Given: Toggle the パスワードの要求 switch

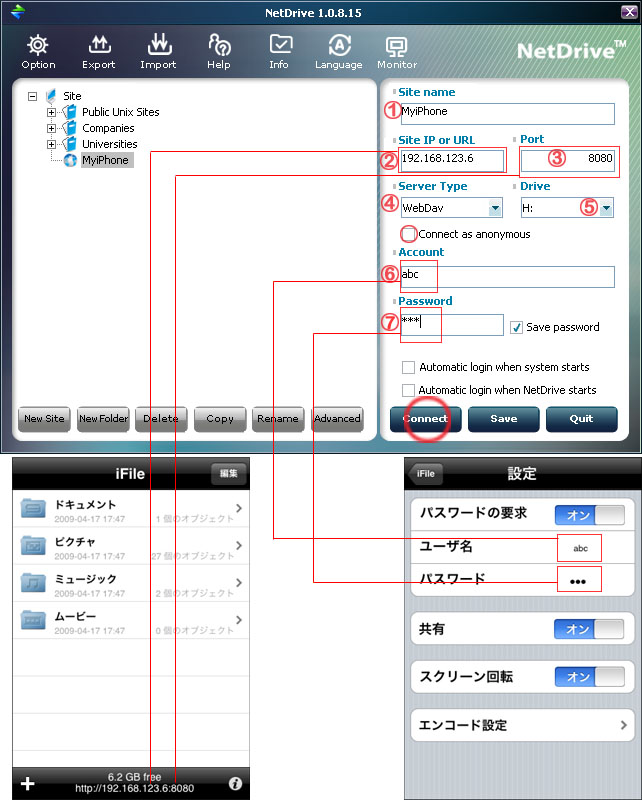Looking at the screenshot, I should pos(589,515).
